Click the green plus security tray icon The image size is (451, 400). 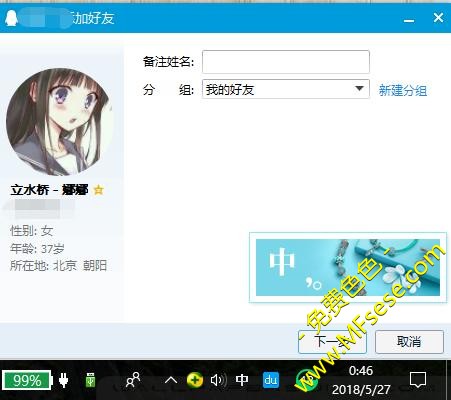point(195,380)
